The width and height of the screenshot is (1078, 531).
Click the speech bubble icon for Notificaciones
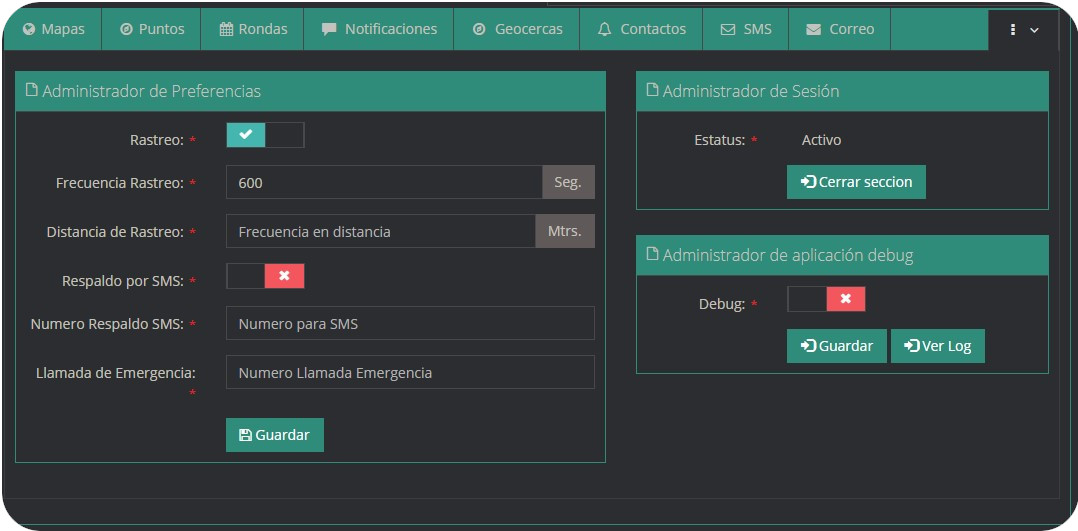coord(329,30)
